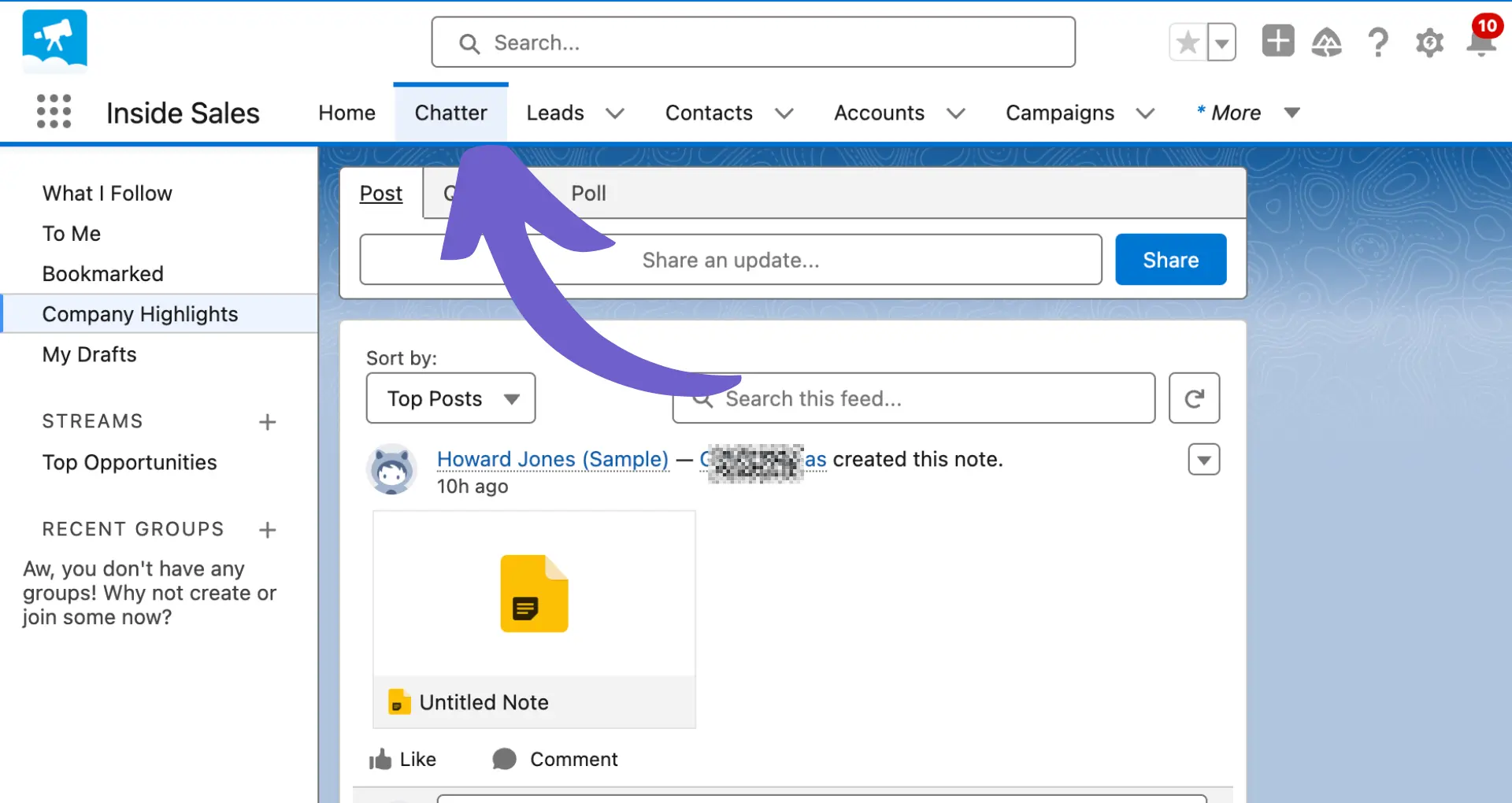Screen dimensions: 1512x803
Task: Refresh the feed with reload icon
Action: click(1194, 398)
